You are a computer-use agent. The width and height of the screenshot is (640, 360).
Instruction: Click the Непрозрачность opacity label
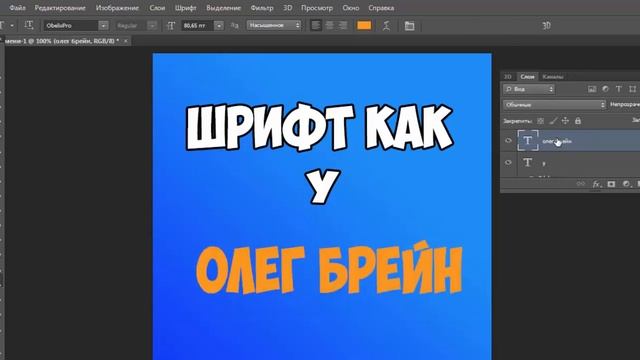point(624,105)
